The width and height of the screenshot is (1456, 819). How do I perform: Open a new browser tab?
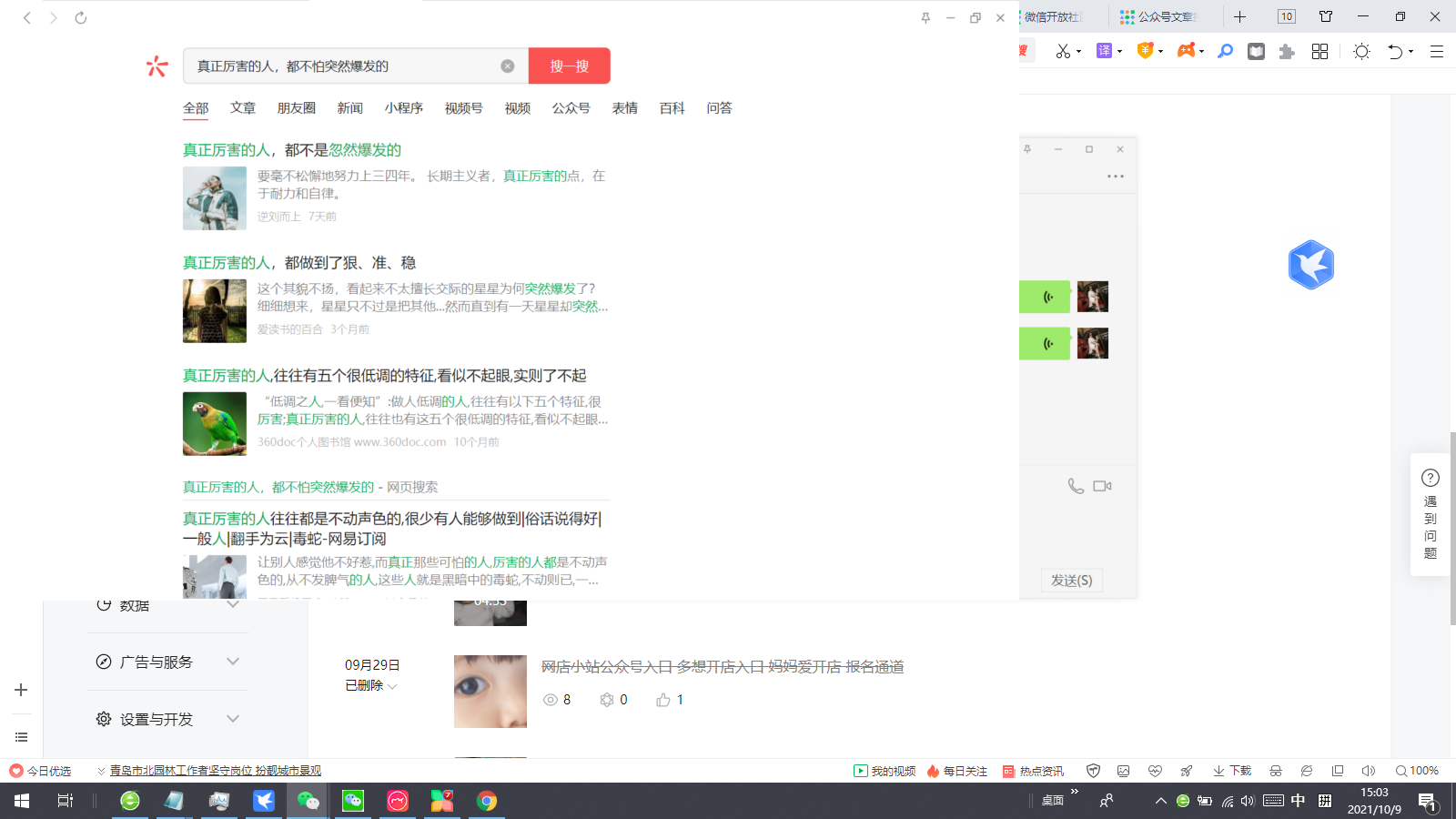coord(1239,16)
